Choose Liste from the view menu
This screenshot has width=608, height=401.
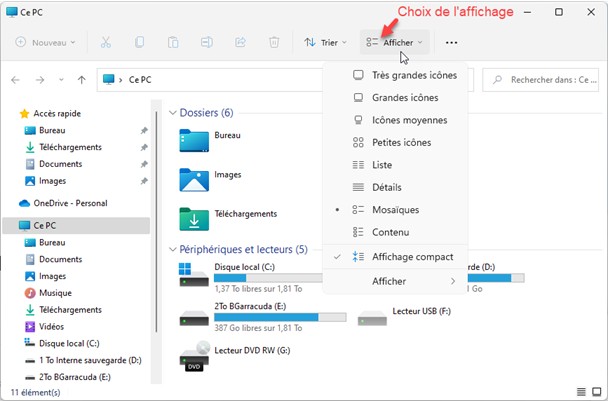pyautogui.click(x=381, y=165)
